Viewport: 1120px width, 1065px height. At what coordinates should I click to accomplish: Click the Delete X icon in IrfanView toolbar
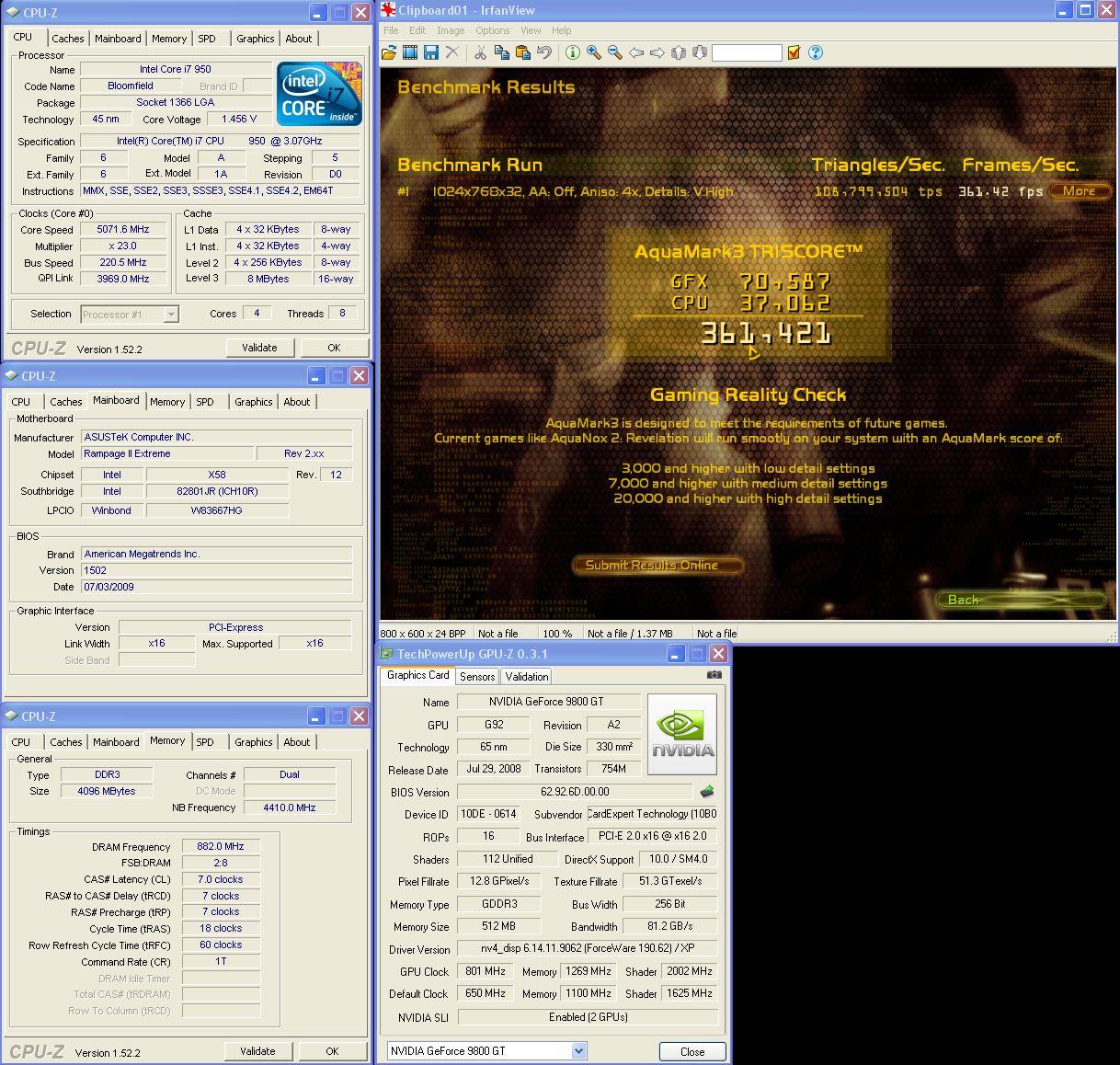click(x=451, y=52)
